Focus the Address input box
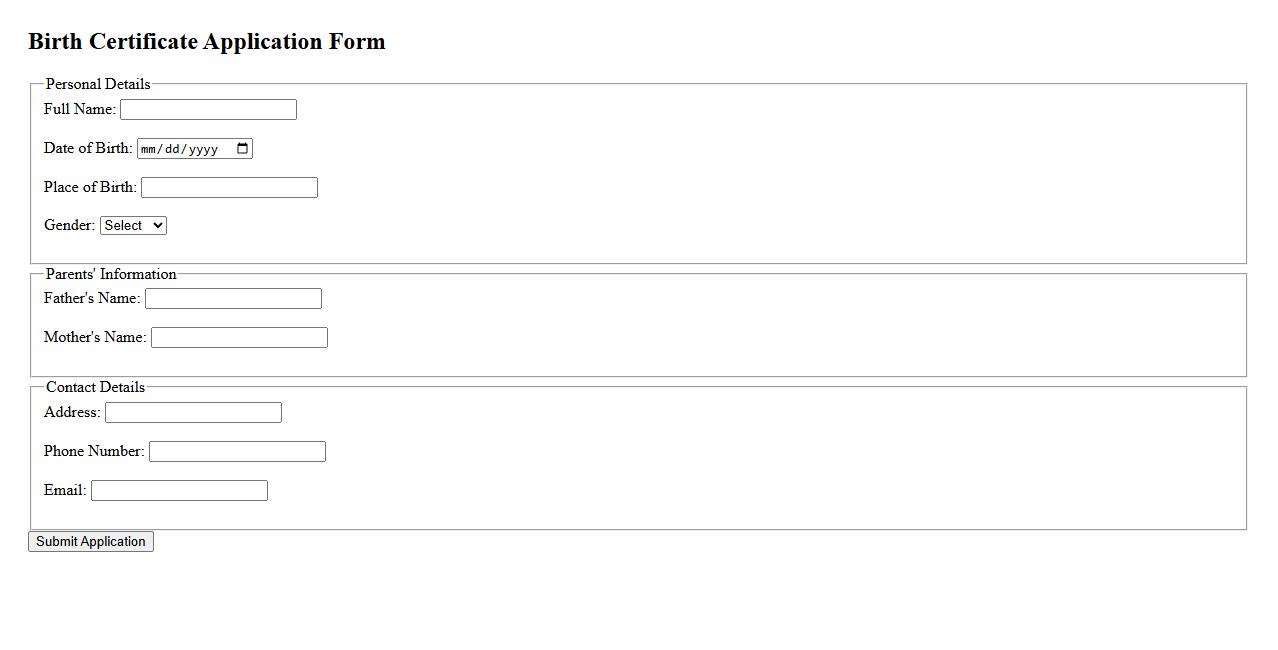The image size is (1278, 650). [x=193, y=413]
